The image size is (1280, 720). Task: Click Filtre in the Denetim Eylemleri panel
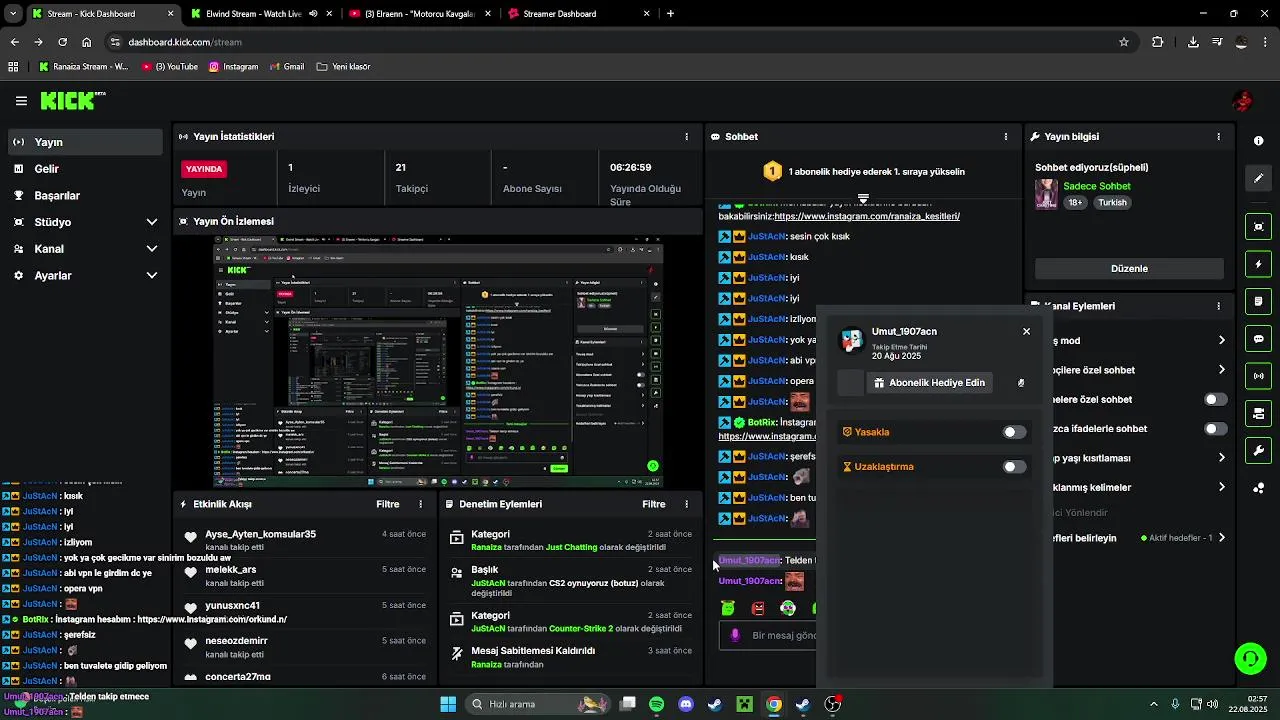pos(654,505)
